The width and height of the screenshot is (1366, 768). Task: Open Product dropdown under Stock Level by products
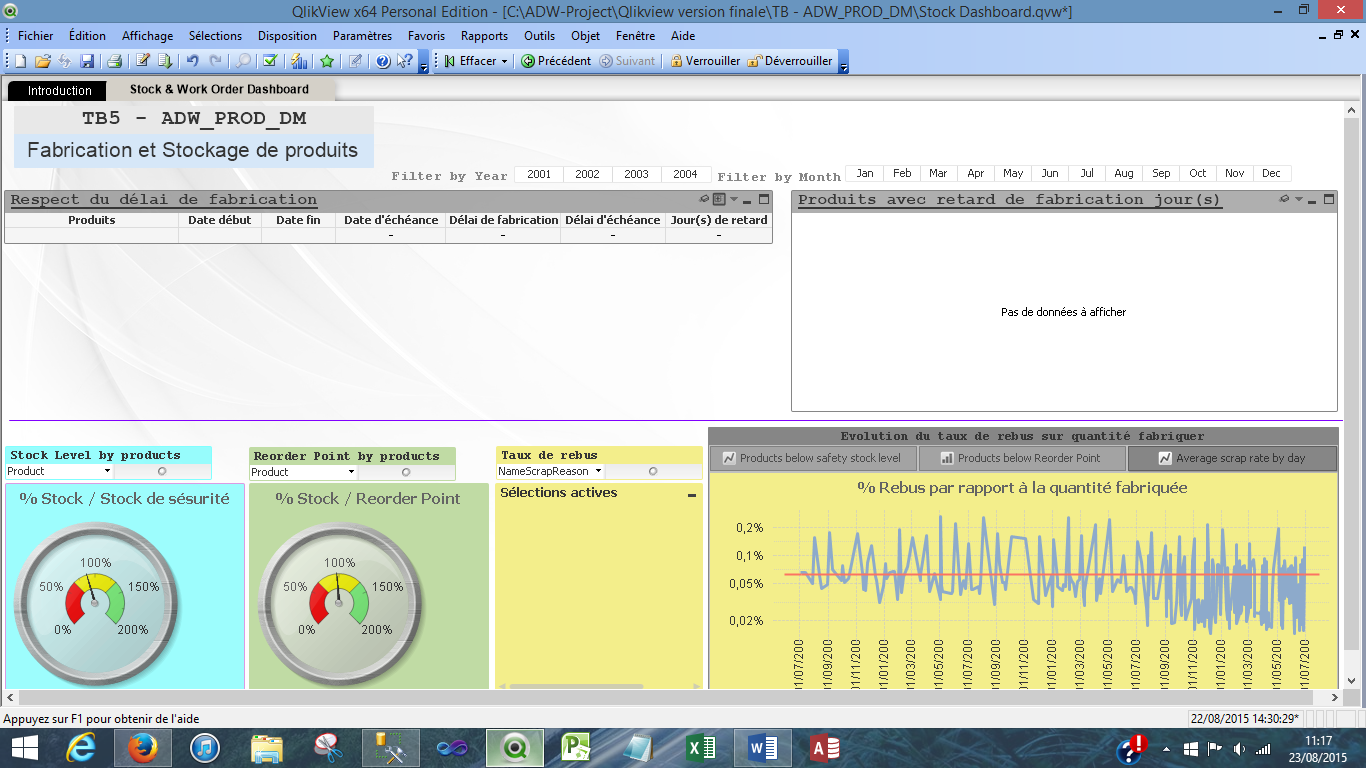tap(106, 471)
